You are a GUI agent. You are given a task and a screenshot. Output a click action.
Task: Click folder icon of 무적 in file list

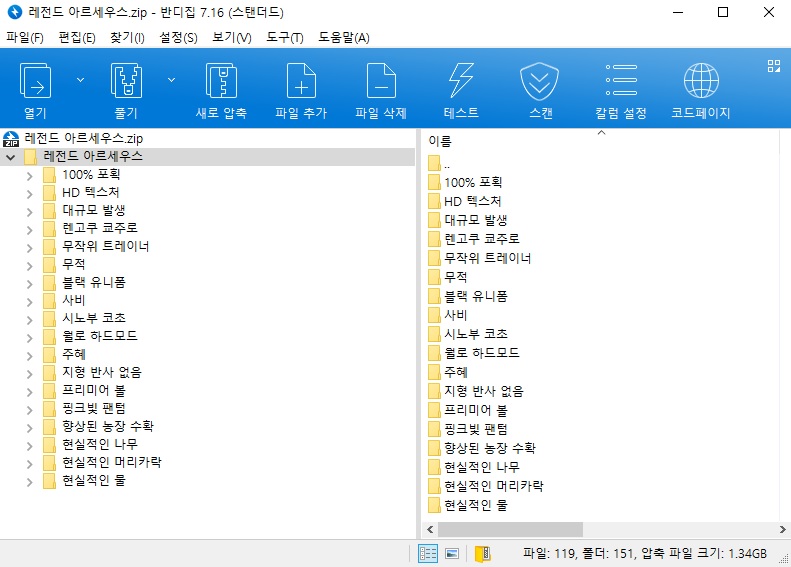click(x=434, y=277)
